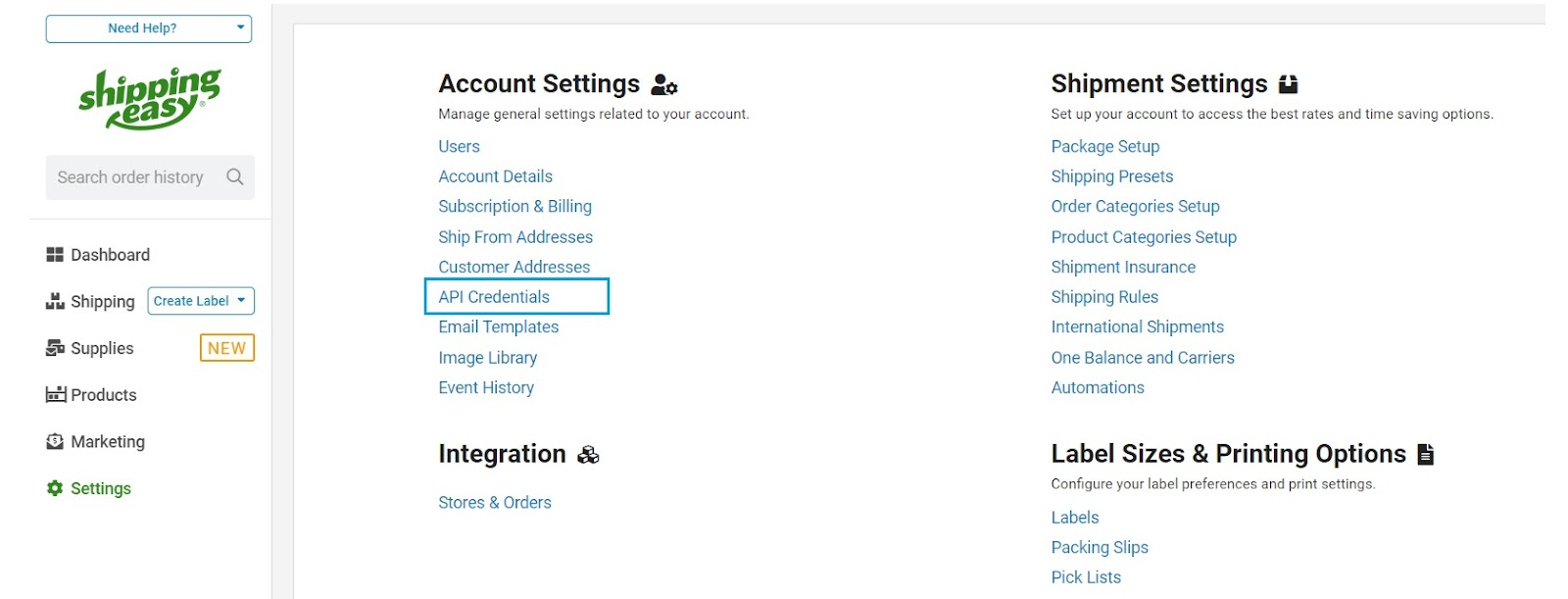Open Image Library link

point(487,358)
